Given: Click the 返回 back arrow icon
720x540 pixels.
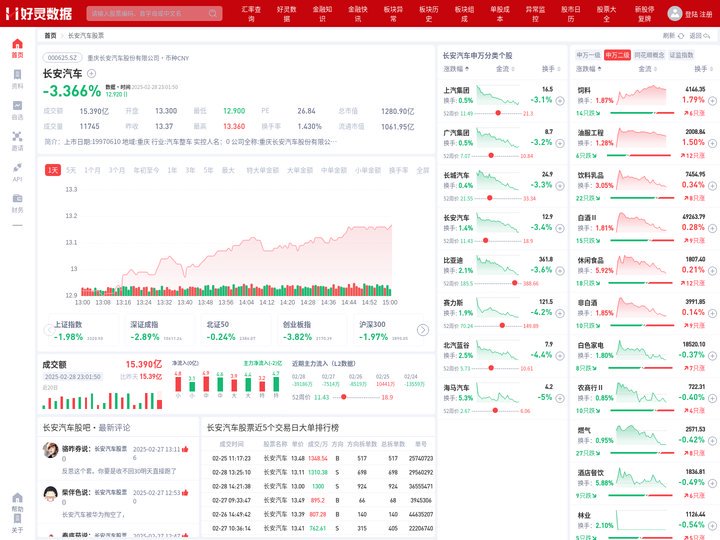Looking at the screenshot, I should 707,36.
